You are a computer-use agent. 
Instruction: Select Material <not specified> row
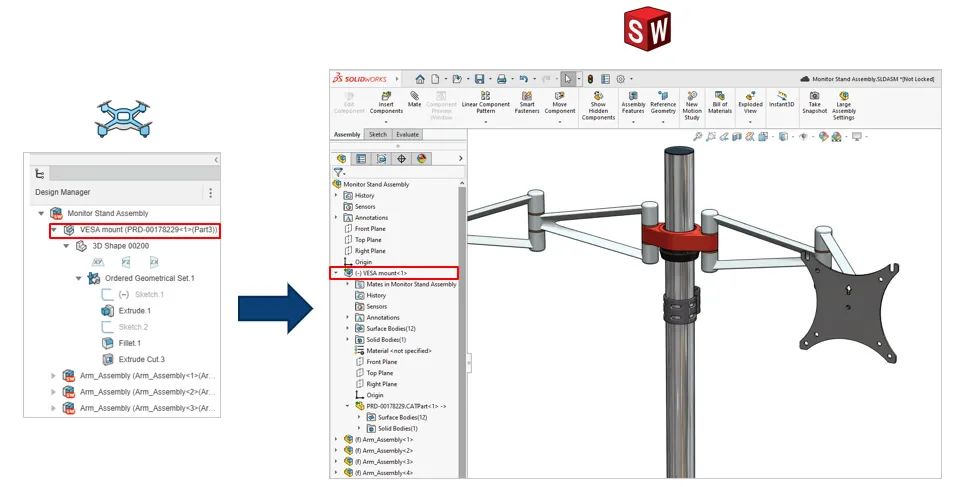click(398, 351)
